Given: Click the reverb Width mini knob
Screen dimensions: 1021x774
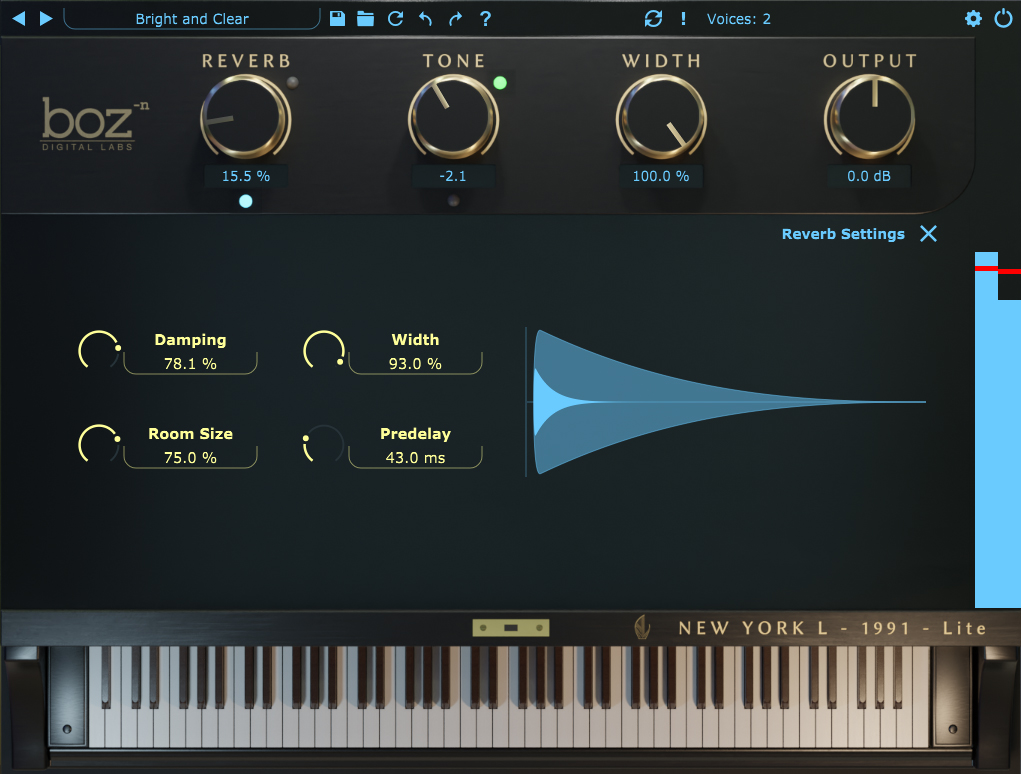Looking at the screenshot, I should [324, 351].
